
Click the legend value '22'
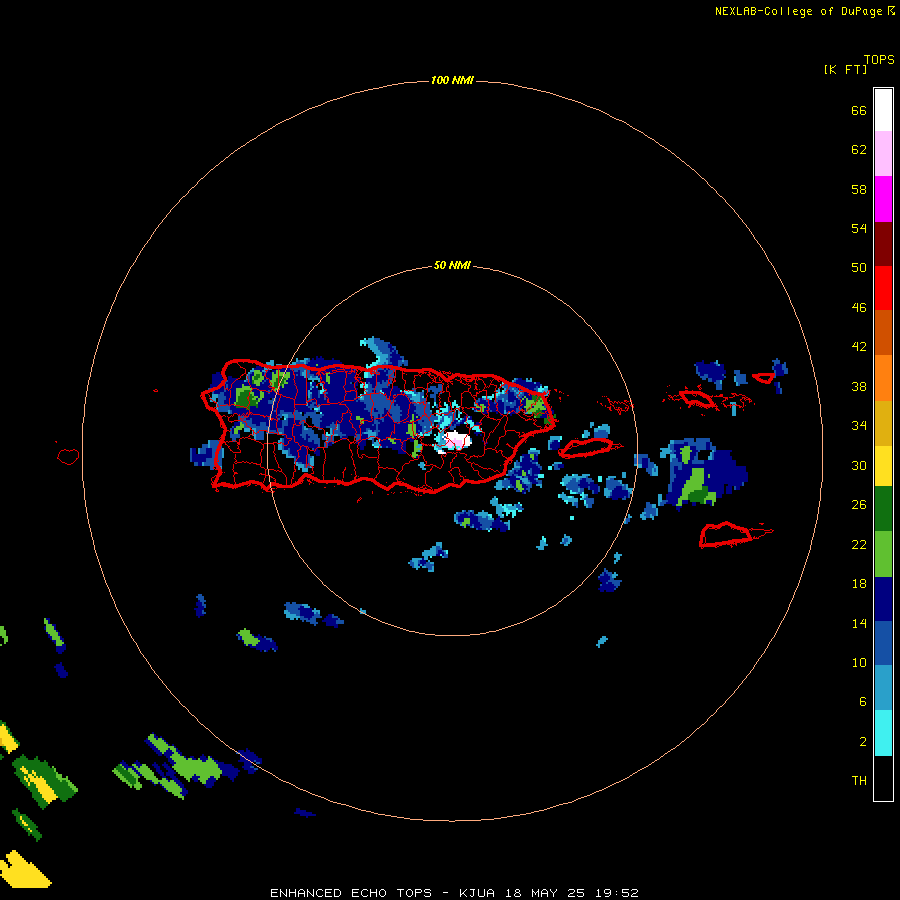coord(859,545)
